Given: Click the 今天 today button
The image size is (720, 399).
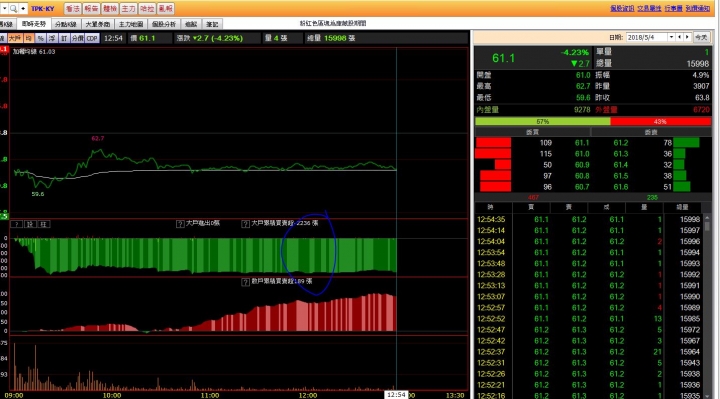Looking at the screenshot, I should (701, 37).
